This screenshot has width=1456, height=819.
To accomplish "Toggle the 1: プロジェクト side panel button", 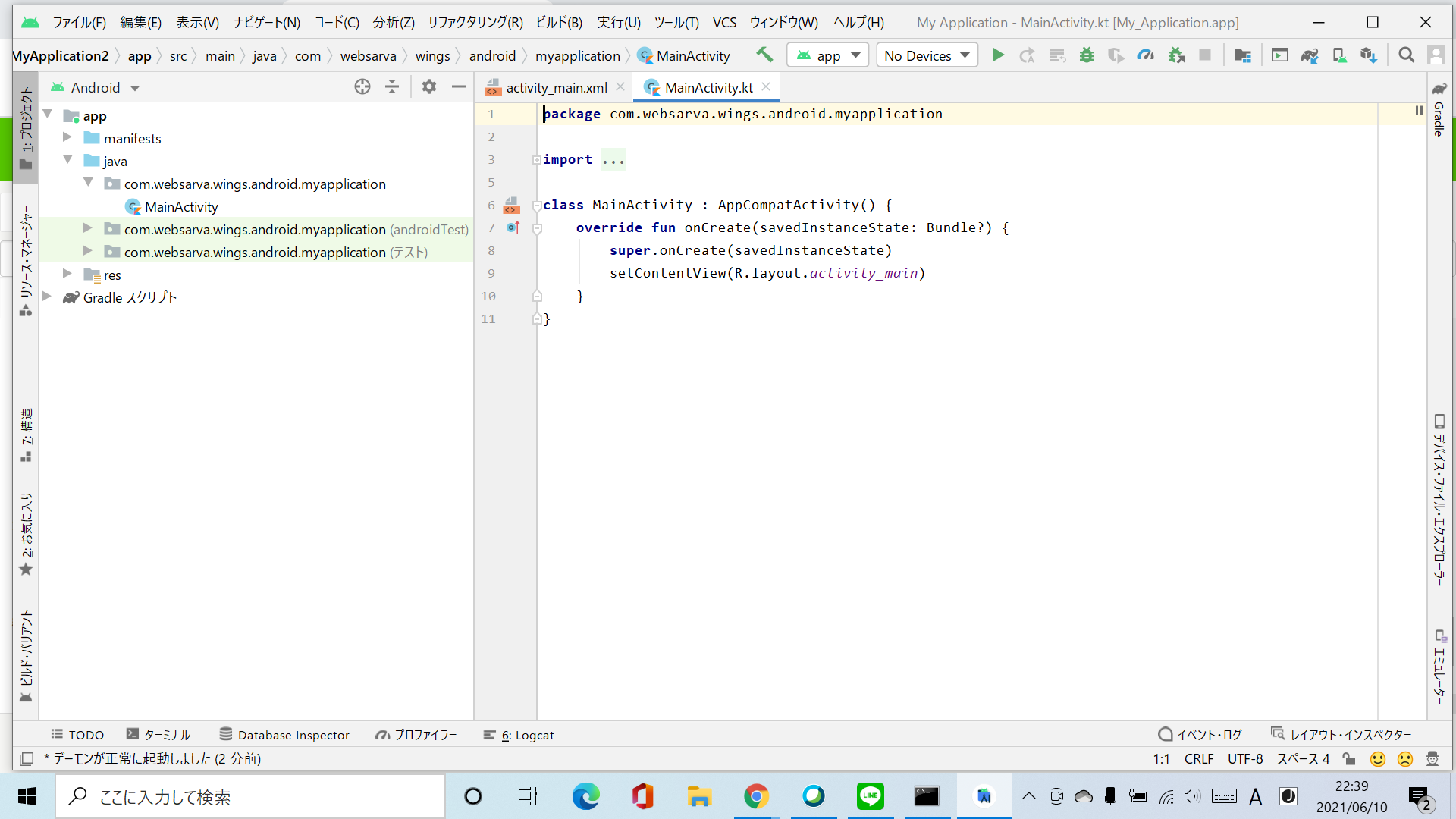I will pos(26,125).
